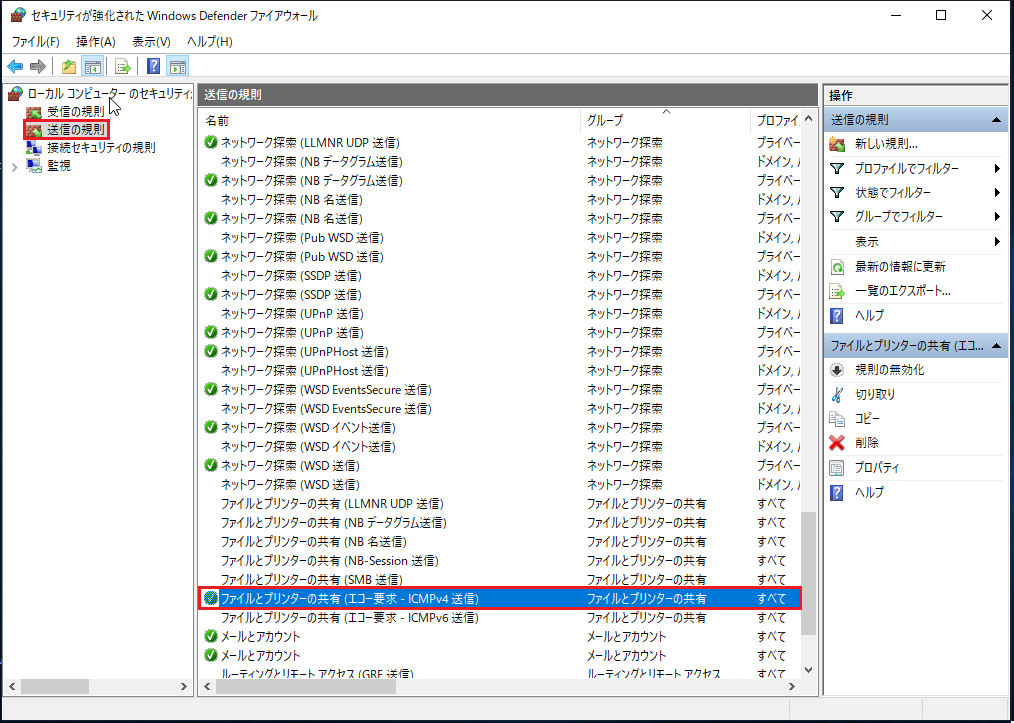This screenshot has width=1014, height=723.
Task: Select ファイルとプリンターの共有 (エコー要求 - ICMPv6 送信) row
Action: coord(500,618)
